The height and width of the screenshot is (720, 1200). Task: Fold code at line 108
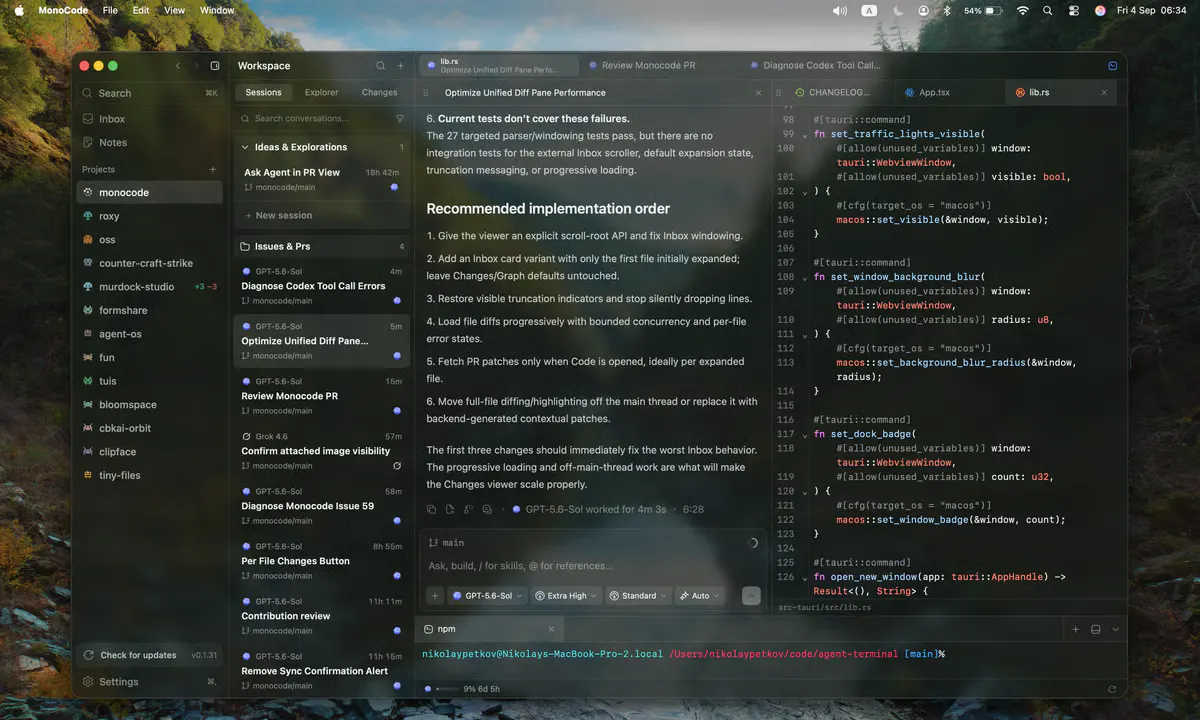[806, 277]
